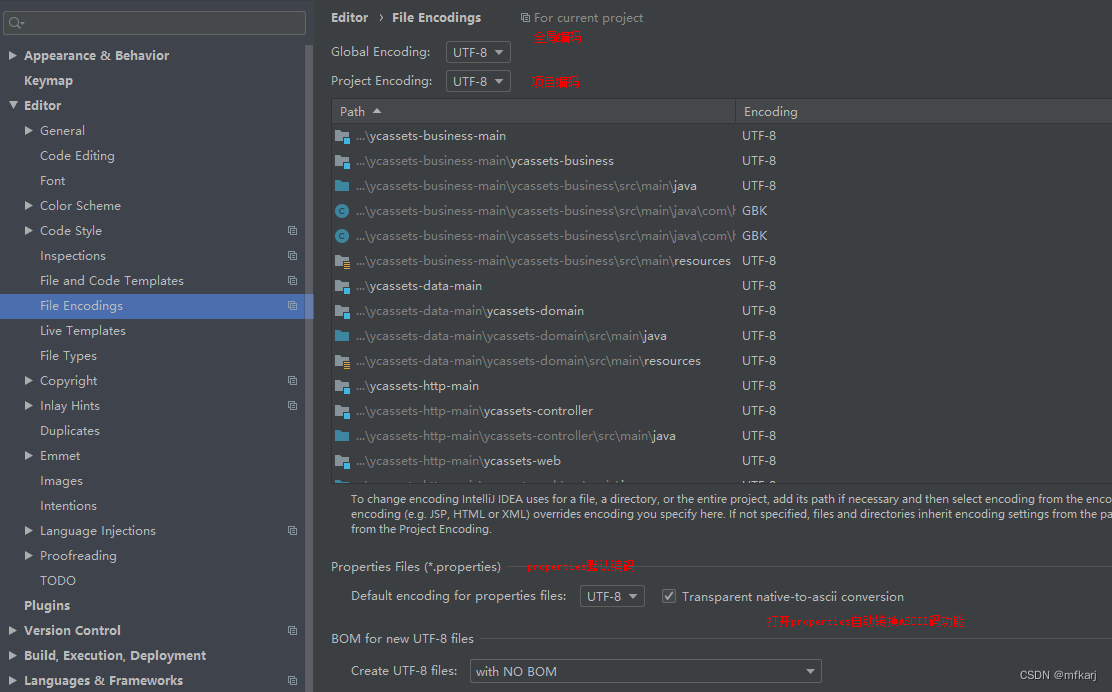Click resources folder icon of ycassets-domain row
The width and height of the screenshot is (1112, 692).
pos(342,361)
